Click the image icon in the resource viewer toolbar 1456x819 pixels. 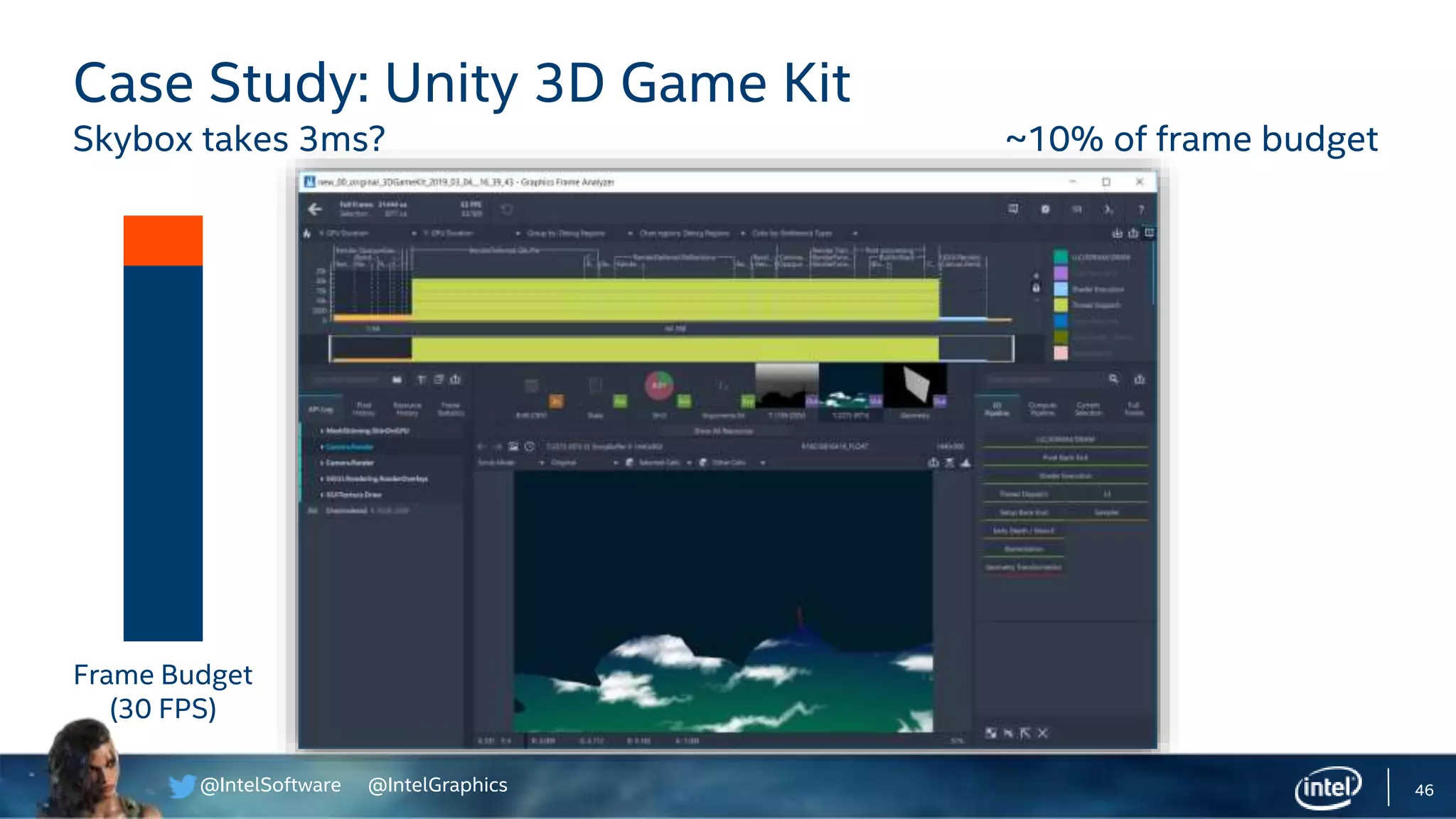pyautogui.click(x=513, y=446)
